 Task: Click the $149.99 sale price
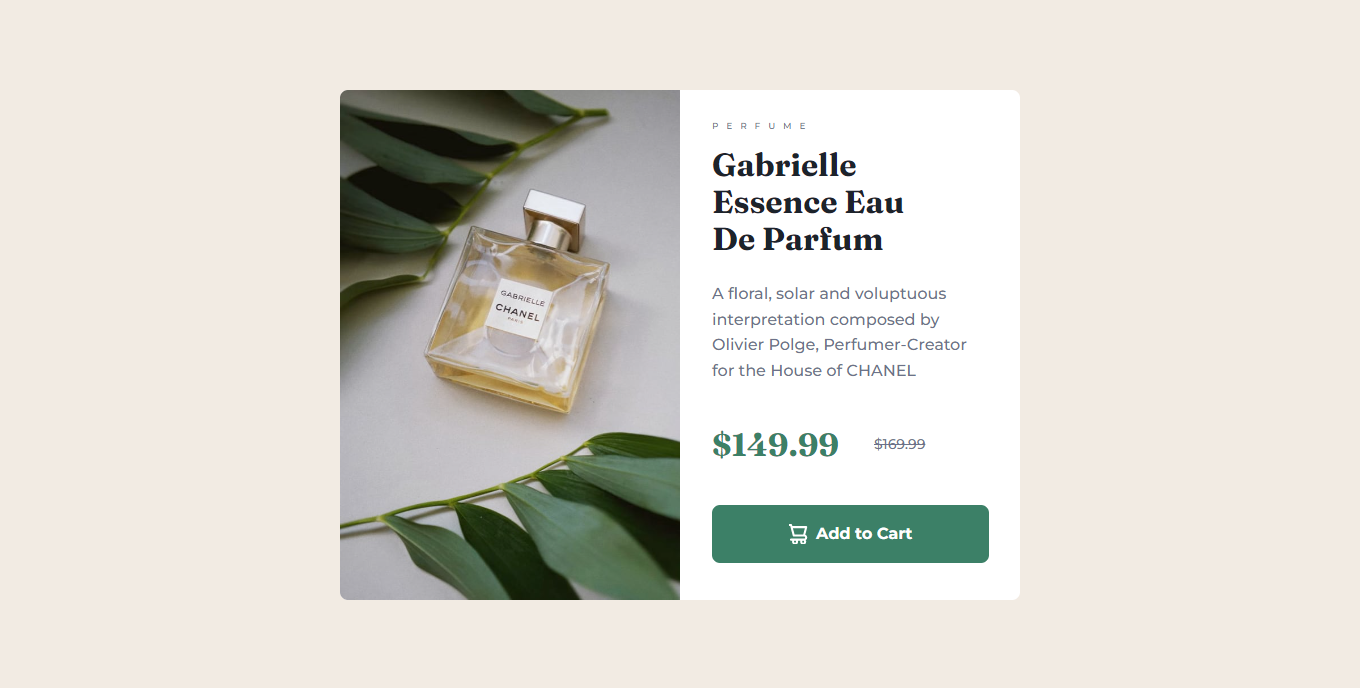pyautogui.click(x=775, y=444)
